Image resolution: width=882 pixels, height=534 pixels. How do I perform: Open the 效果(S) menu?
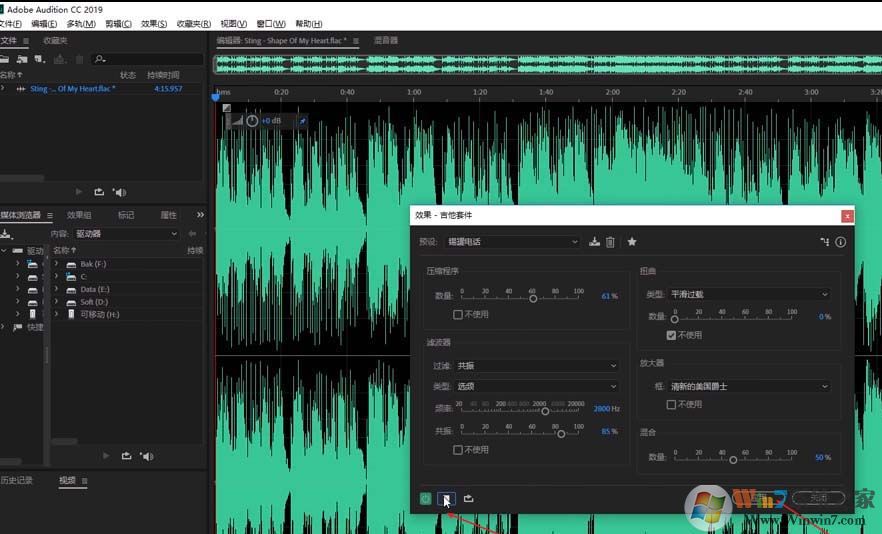click(x=154, y=23)
